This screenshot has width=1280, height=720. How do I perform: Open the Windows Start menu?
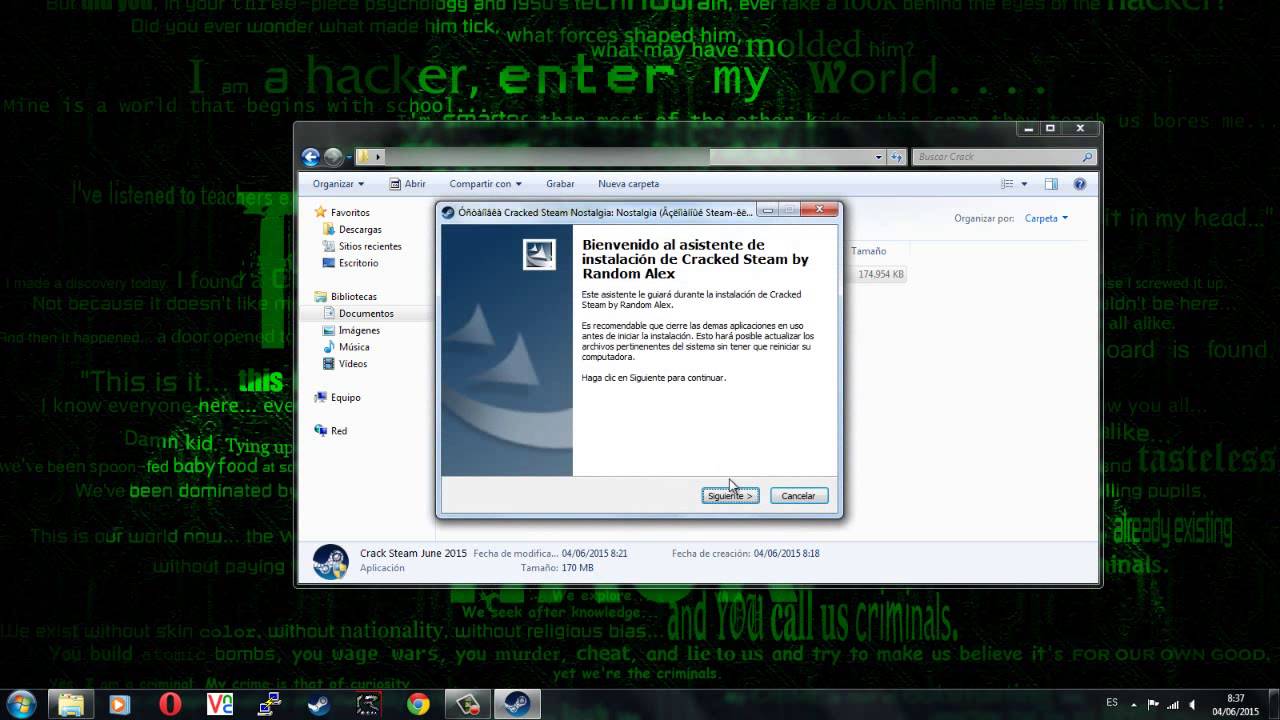tap(22, 704)
